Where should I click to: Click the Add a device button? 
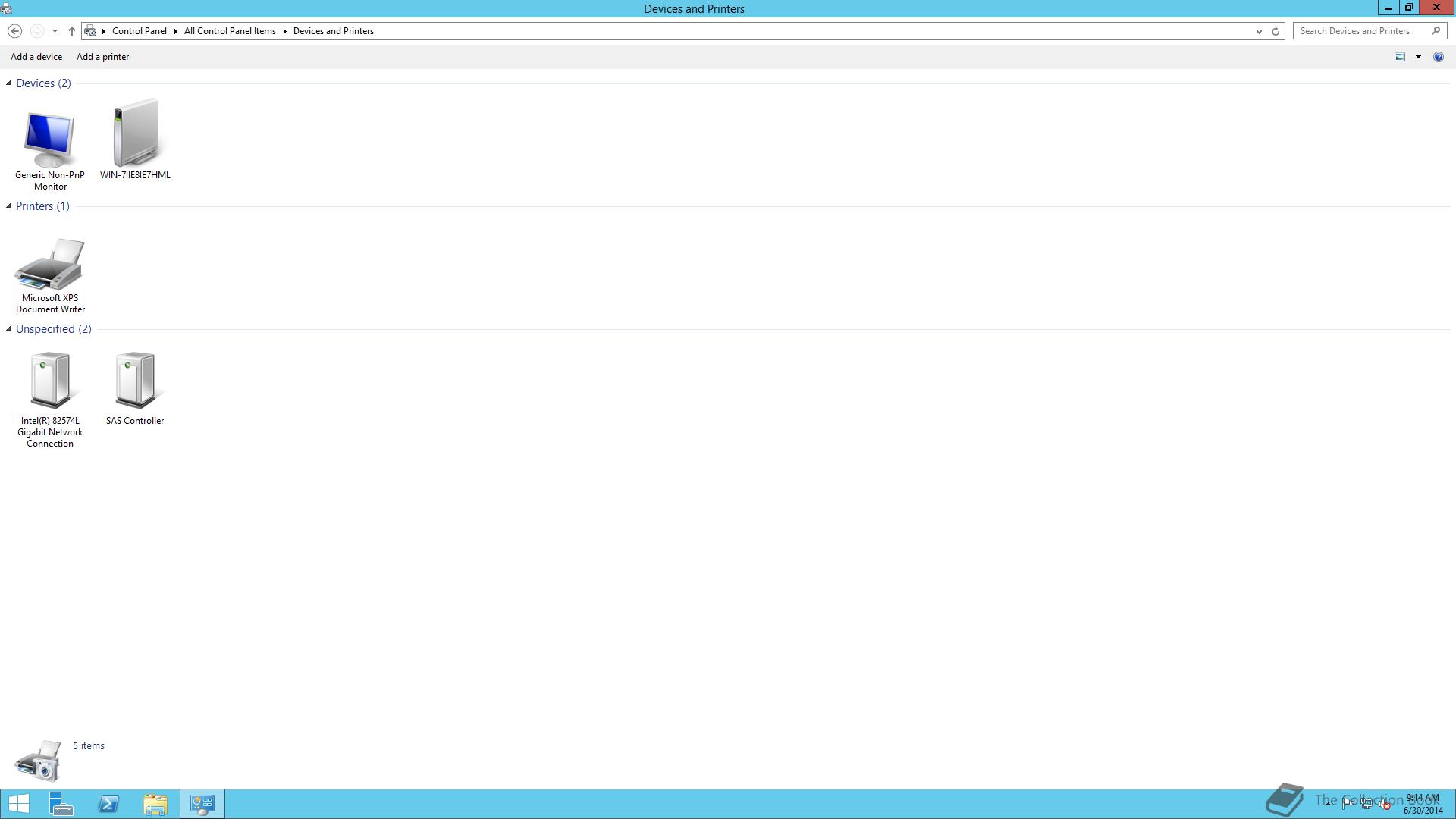[x=36, y=57]
